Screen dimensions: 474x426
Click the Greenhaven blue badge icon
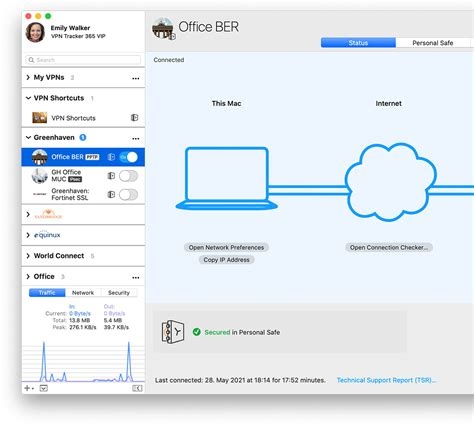click(83, 137)
